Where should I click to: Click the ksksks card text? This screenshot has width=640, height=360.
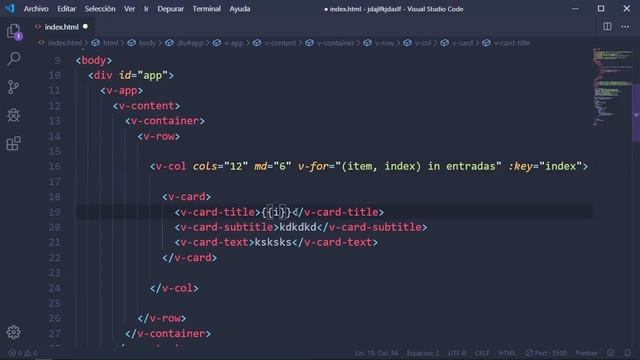273,242
